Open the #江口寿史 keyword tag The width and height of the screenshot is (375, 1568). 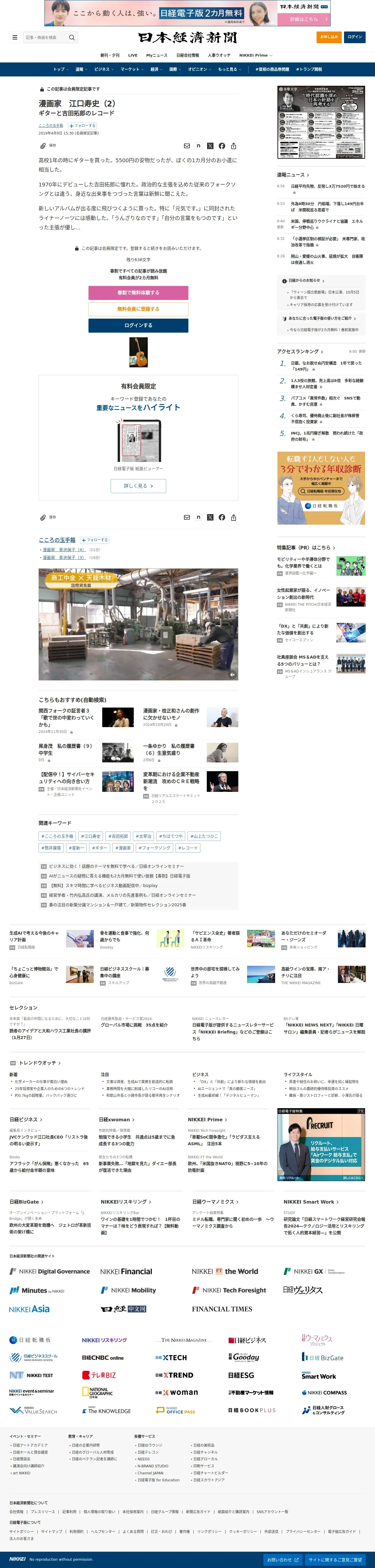pos(90,836)
